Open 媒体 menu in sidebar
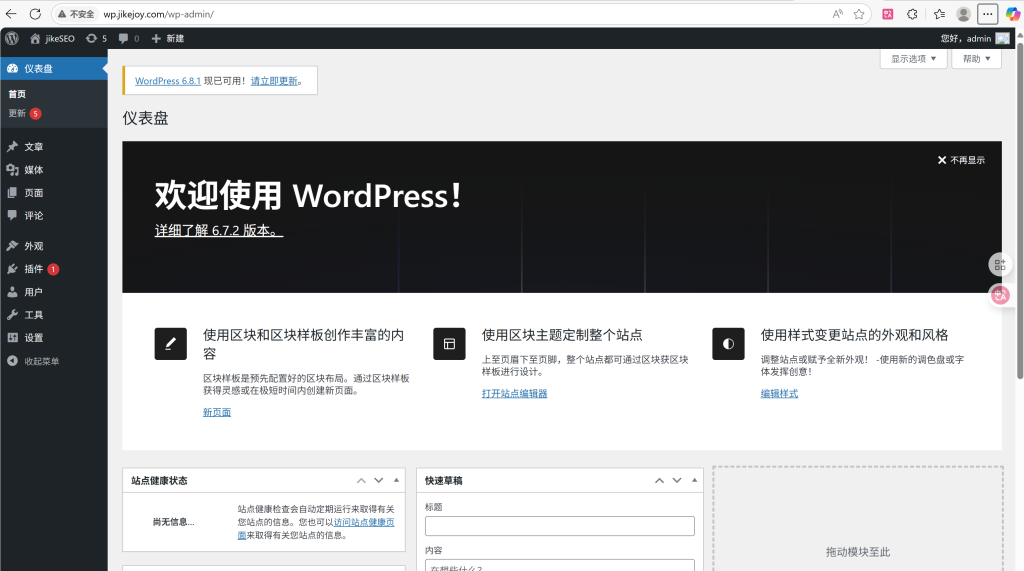This screenshot has height=571, width=1024. coord(54,170)
